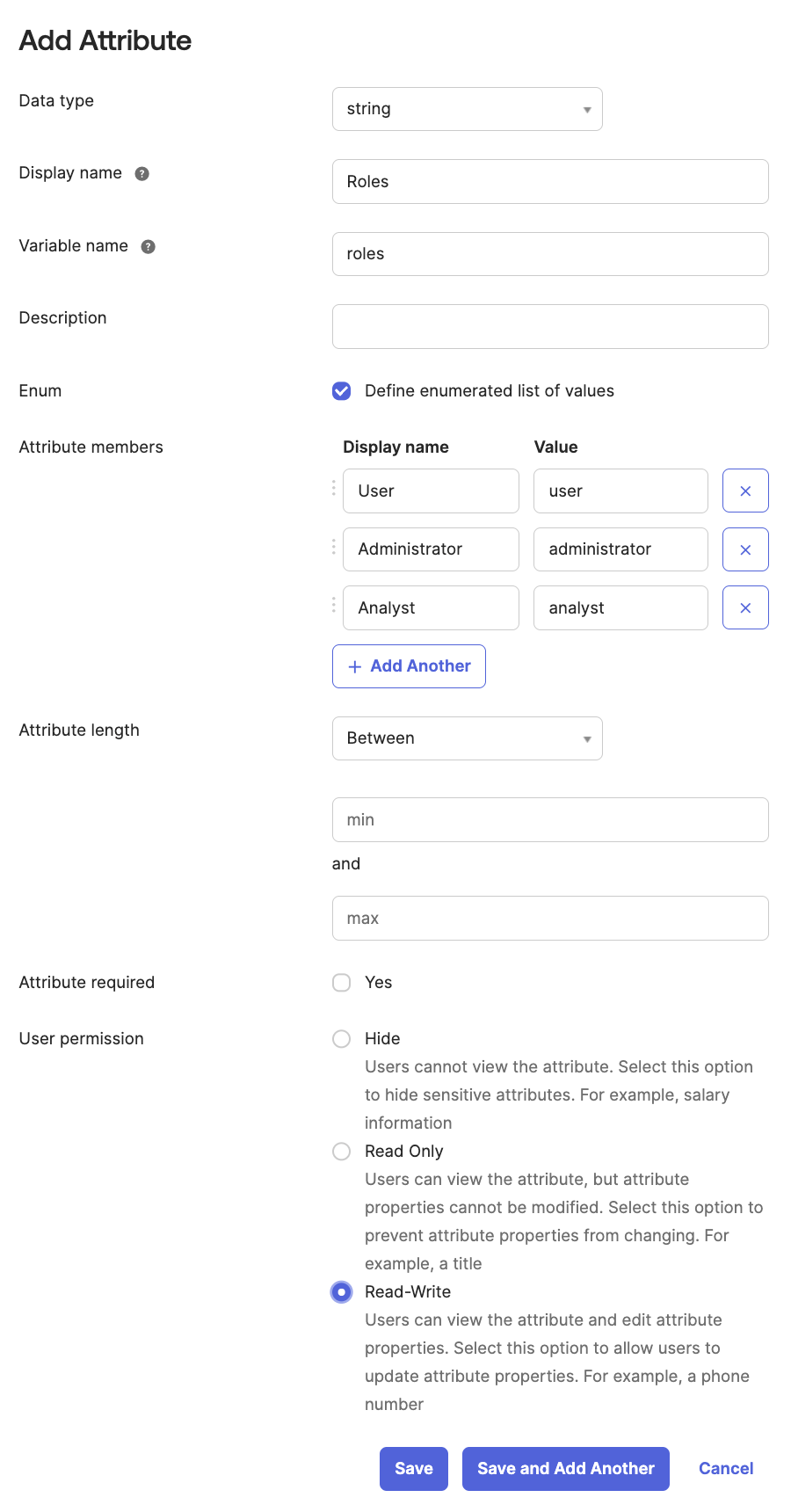791x1512 pixels.
Task: Remove the Analyst attribute member row
Action: [744, 607]
